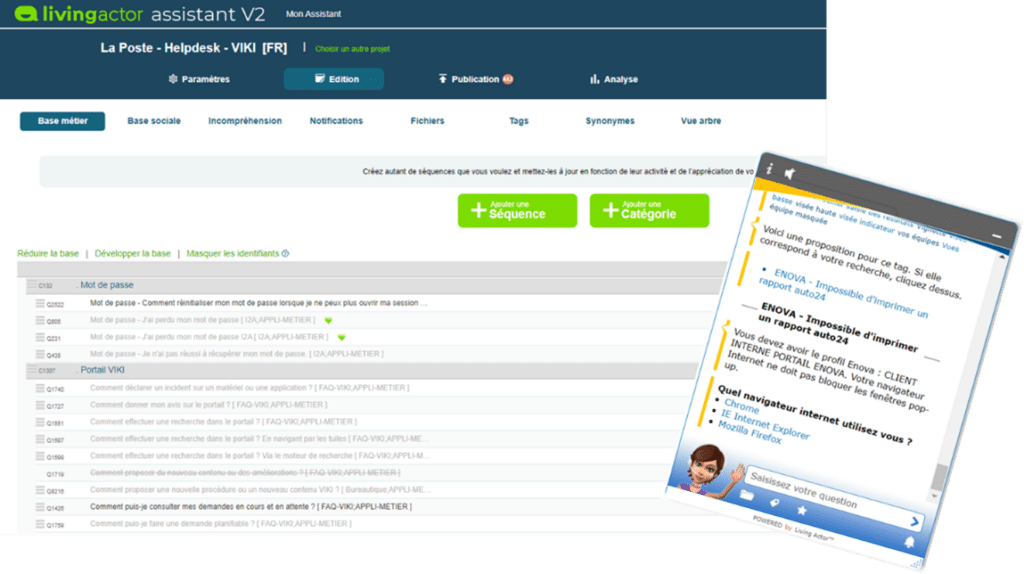This screenshot has height=574, width=1024.
Task: Click handle of faire une demande planifiable row
Action: tap(40, 524)
